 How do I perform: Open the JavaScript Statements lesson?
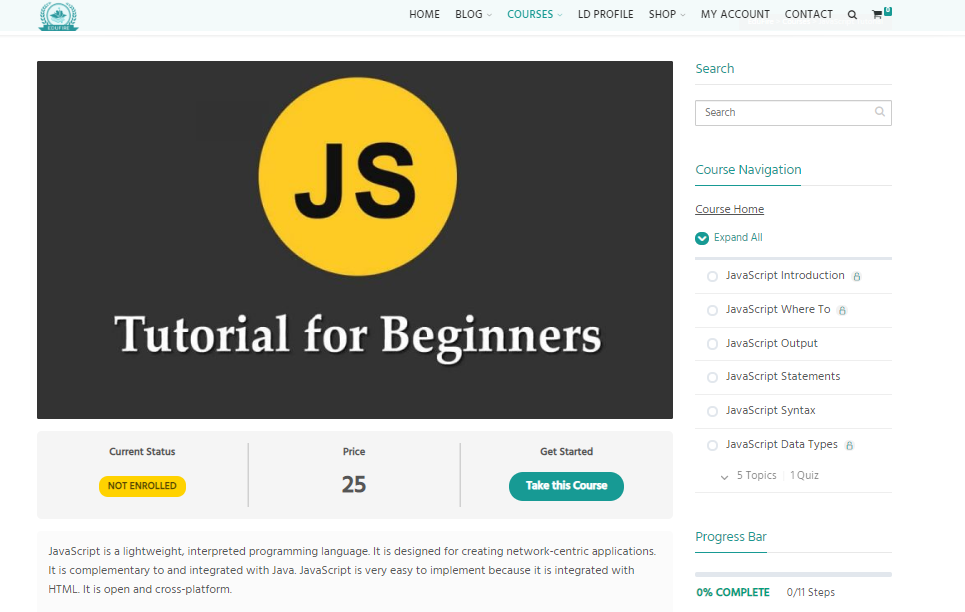pos(783,376)
